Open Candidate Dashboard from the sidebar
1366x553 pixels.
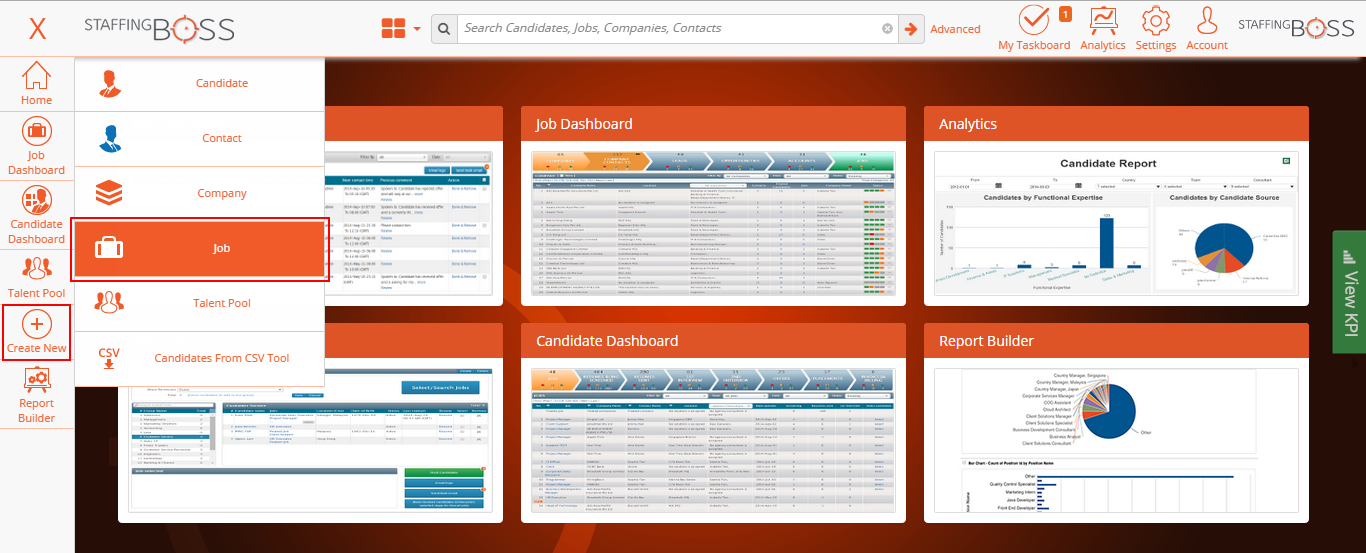click(36, 215)
